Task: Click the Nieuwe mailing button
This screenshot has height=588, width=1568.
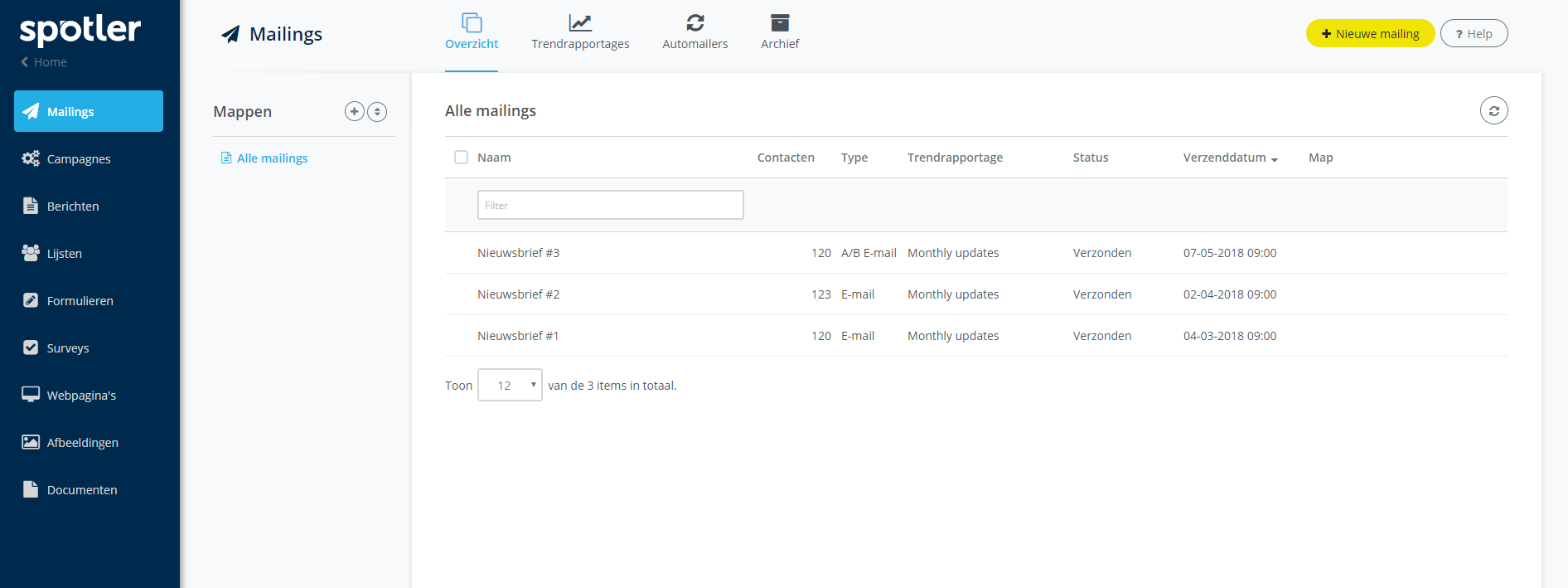Action: (x=1370, y=33)
